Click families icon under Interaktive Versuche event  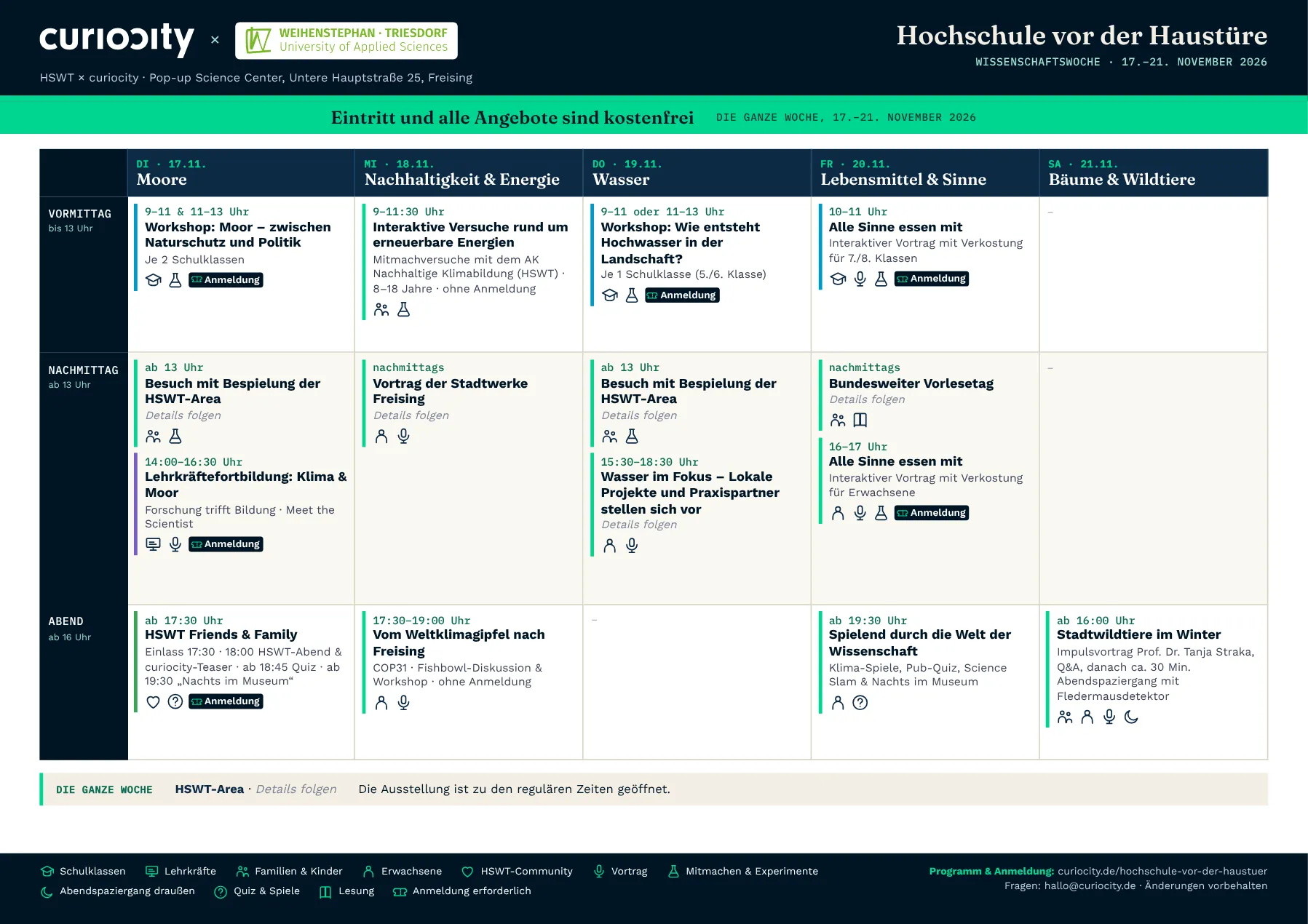381,310
